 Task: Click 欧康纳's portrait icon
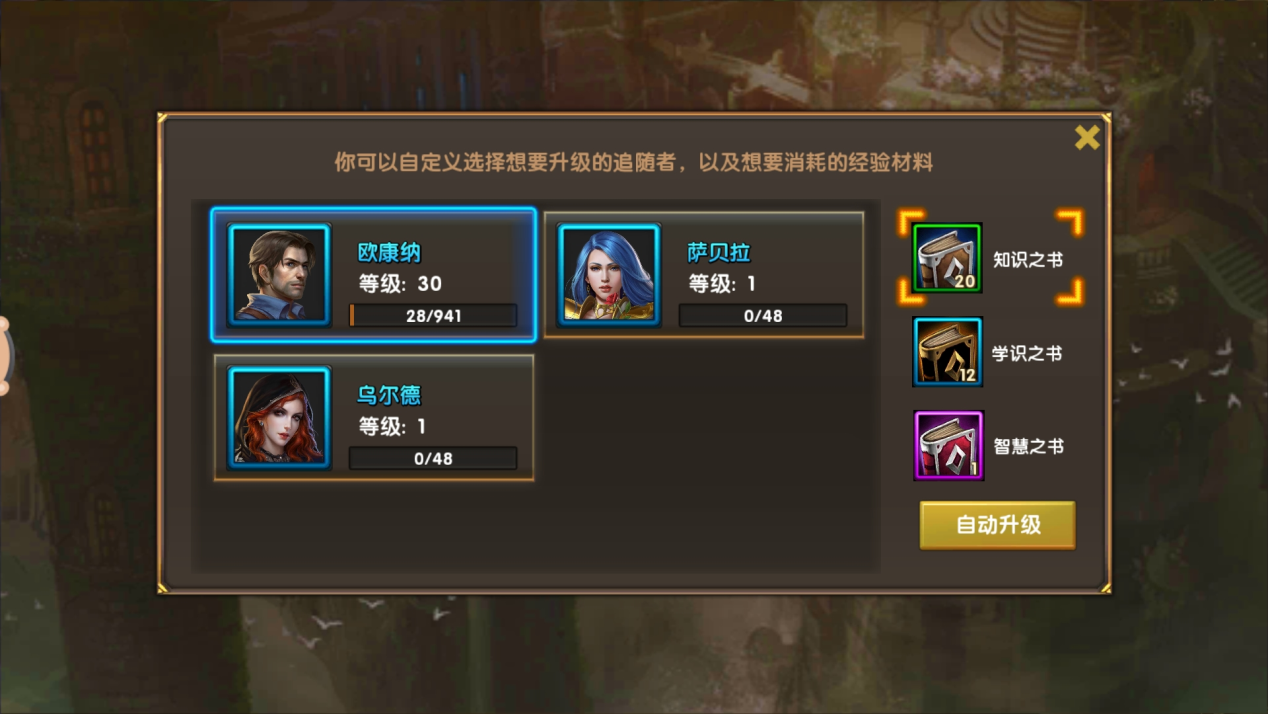[x=279, y=274]
